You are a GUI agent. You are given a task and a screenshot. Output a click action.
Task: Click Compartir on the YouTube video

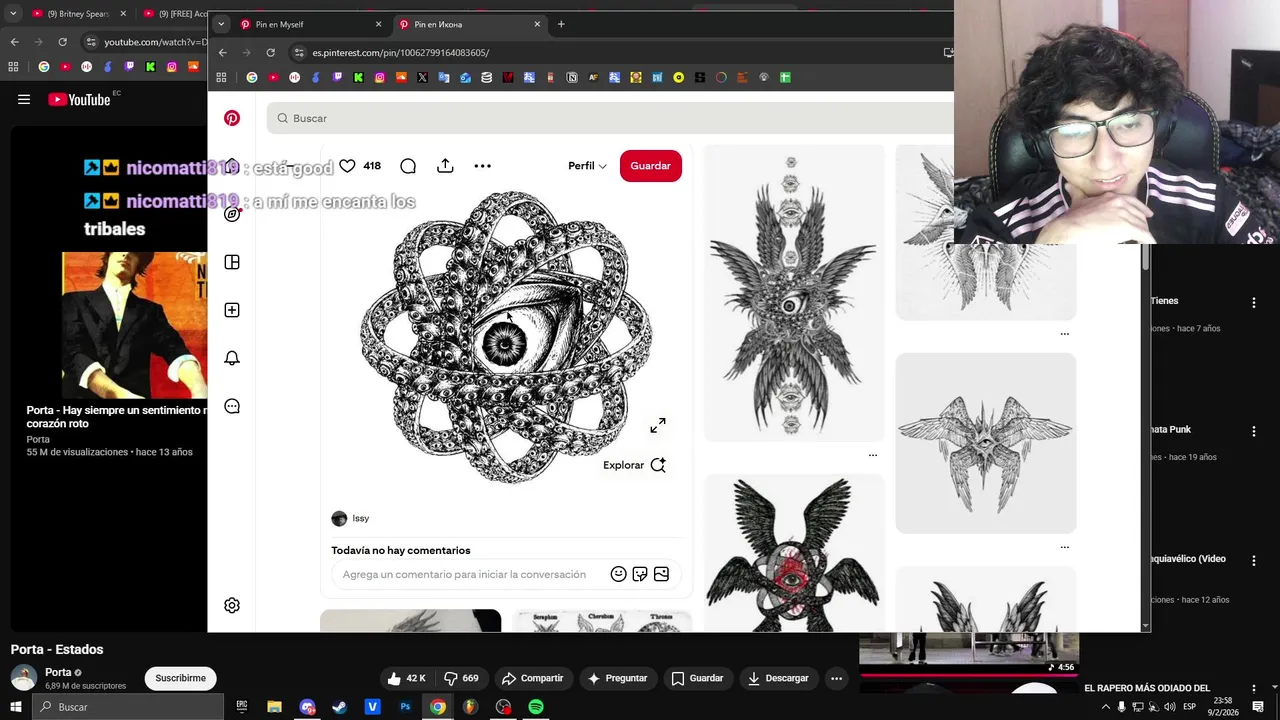(533, 678)
